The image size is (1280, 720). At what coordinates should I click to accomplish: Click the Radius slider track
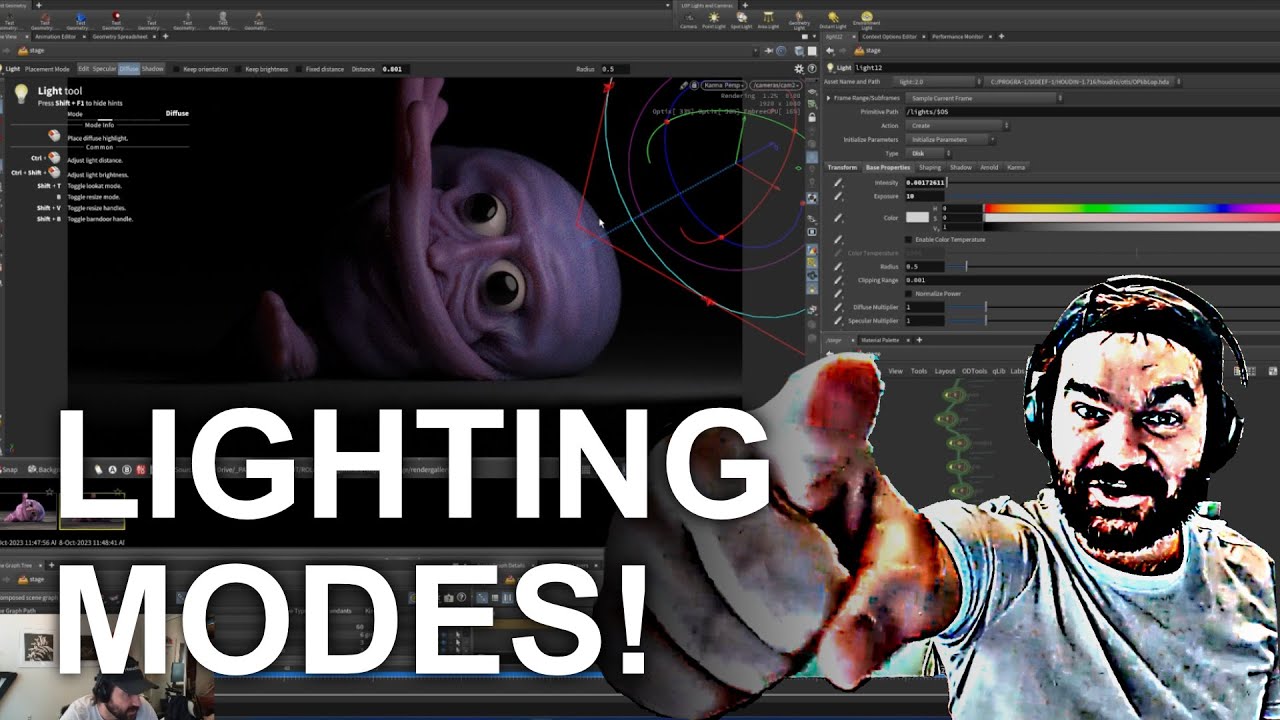(x=1115, y=267)
